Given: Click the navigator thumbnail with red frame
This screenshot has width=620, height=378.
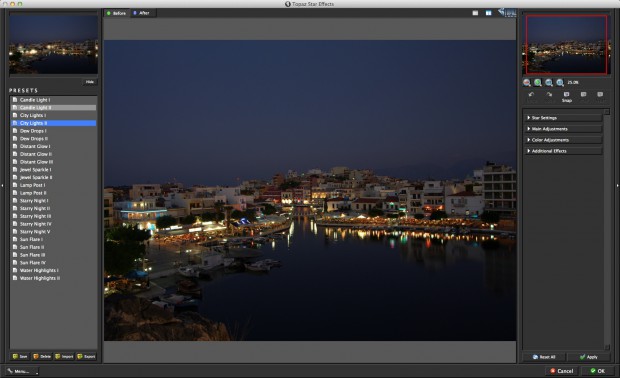Looking at the screenshot, I should coord(566,44).
